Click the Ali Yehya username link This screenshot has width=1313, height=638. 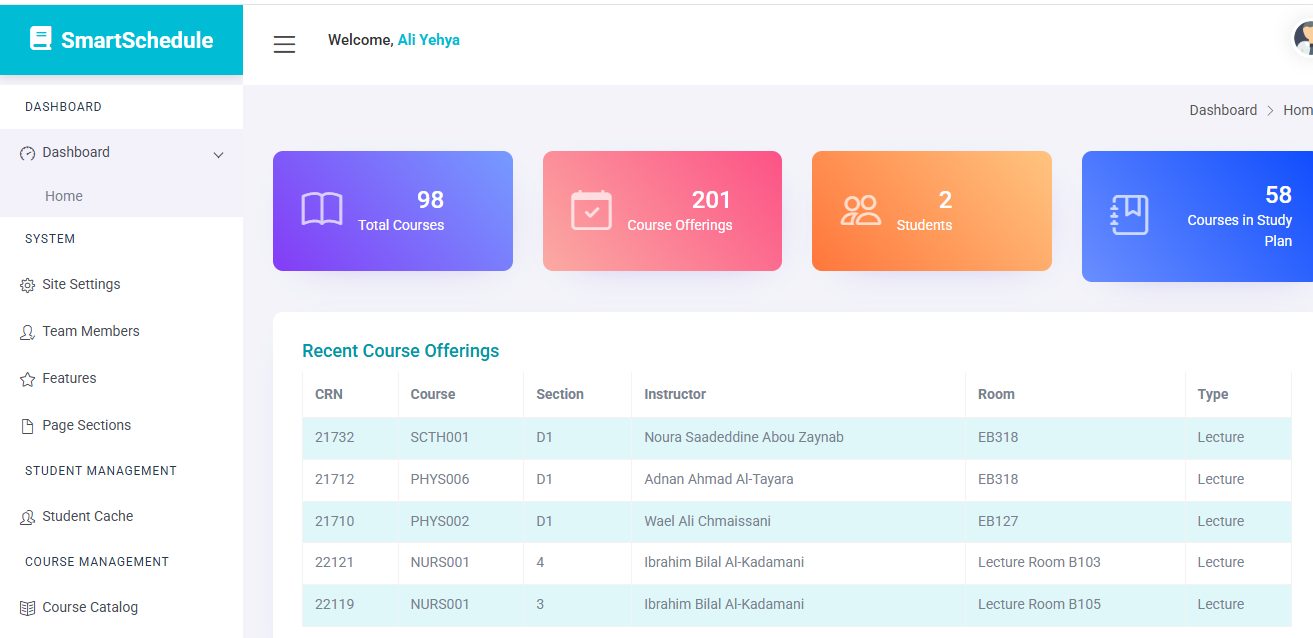pos(428,40)
